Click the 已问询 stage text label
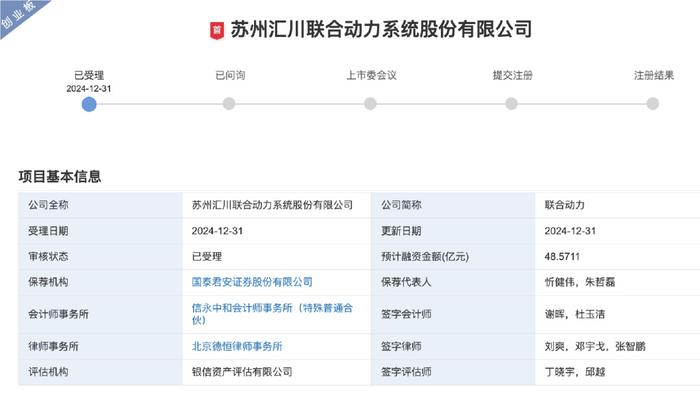700x404 pixels. 230,74
